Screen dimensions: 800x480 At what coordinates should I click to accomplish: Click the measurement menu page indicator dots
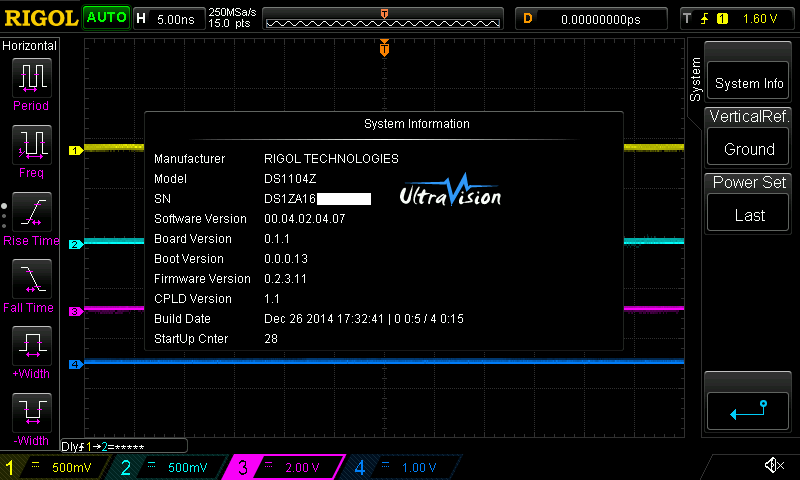coord(4,216)
